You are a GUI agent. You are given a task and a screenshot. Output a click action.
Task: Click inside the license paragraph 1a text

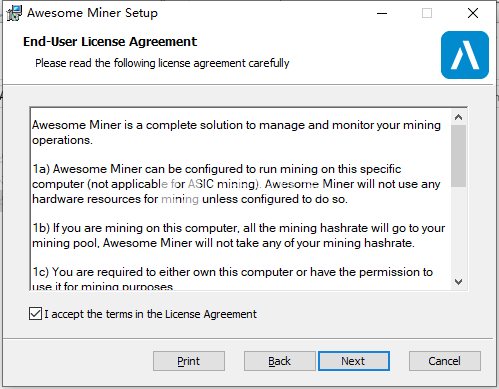point(236,184)
